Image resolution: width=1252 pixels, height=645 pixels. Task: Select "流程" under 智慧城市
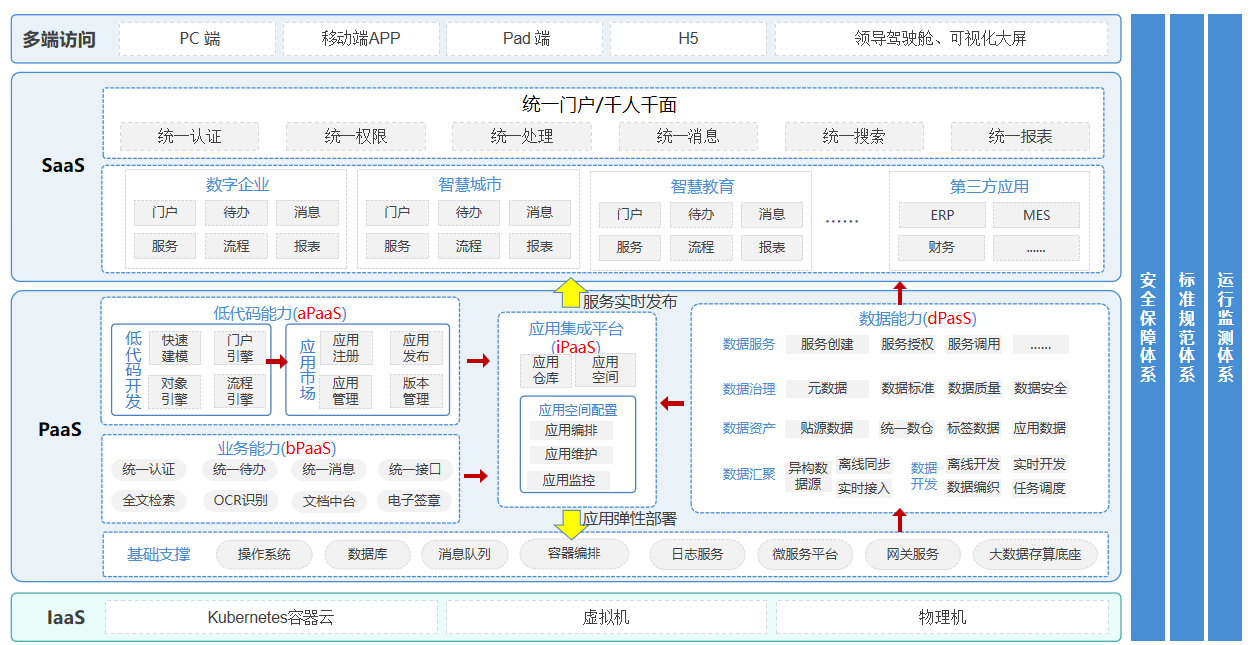[468, 246]
